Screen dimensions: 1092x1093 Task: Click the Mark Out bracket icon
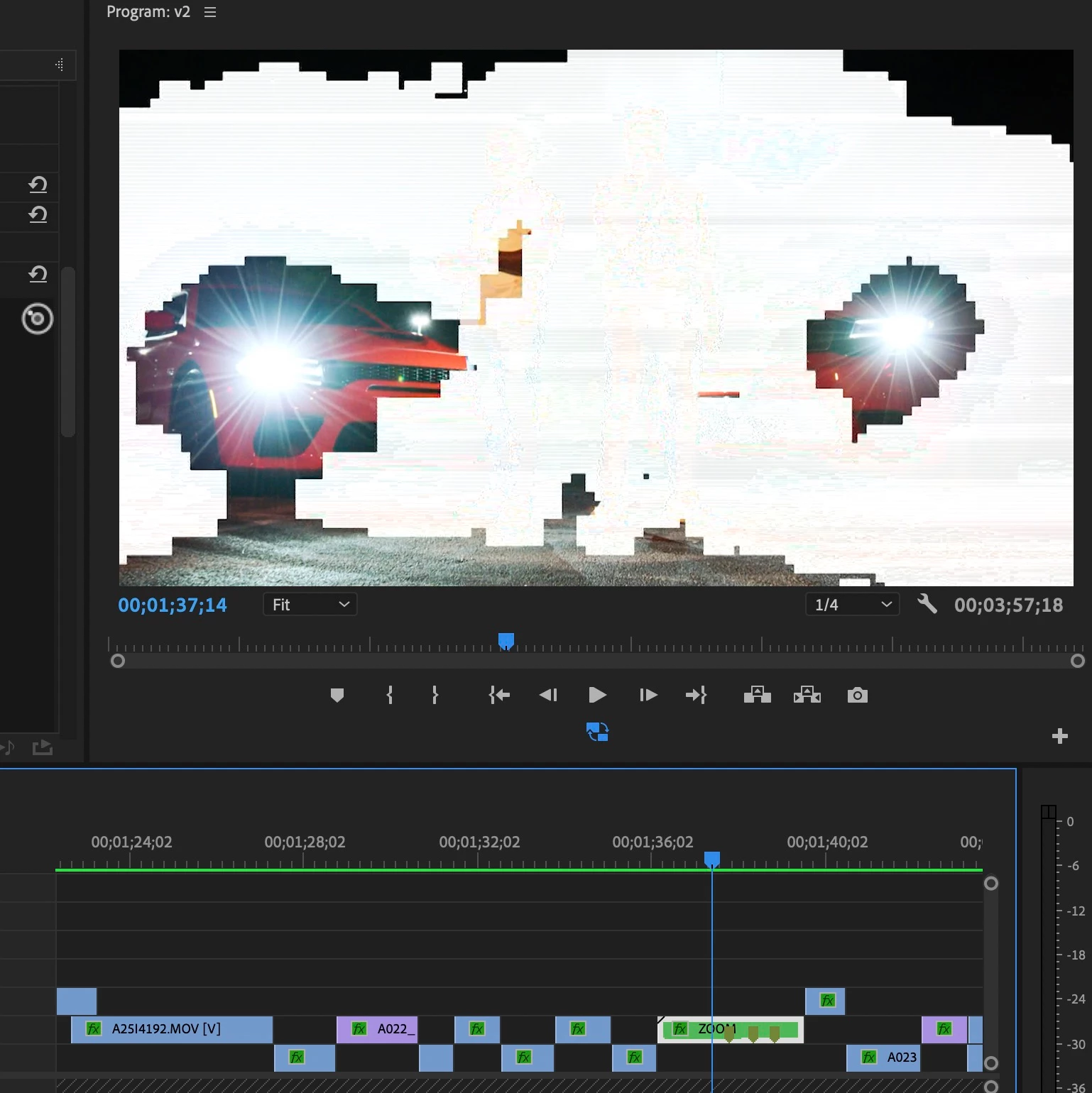pyautogui.click(x=435, y=695)
